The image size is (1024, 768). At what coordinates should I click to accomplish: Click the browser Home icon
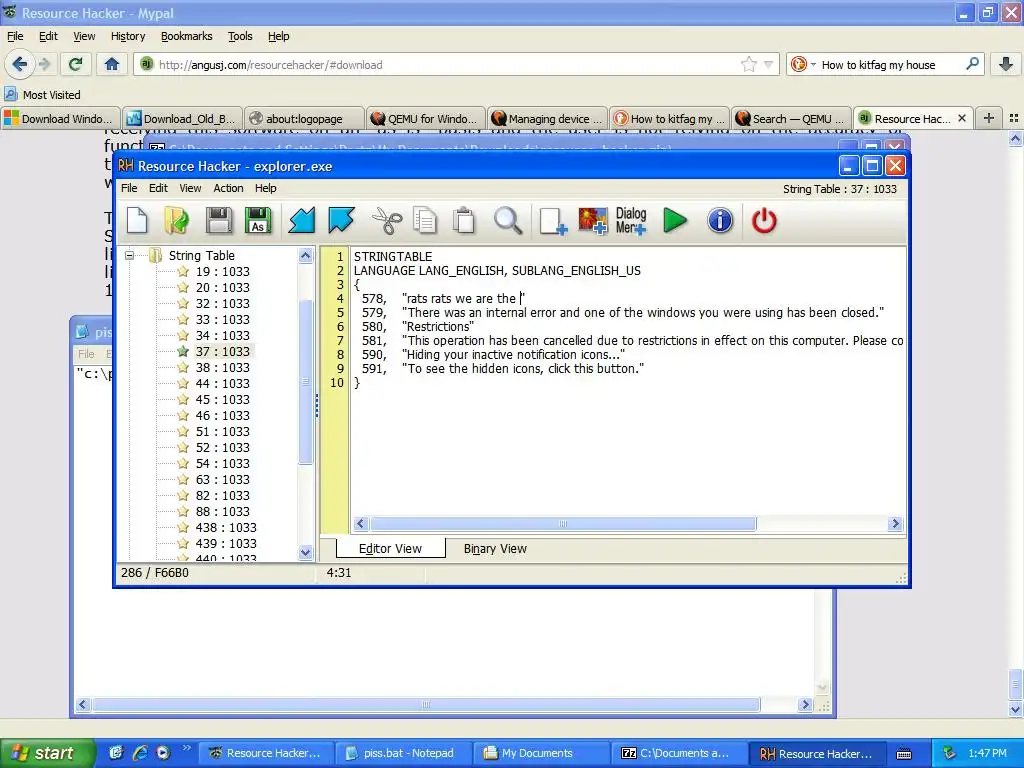(x=112, y=64)
